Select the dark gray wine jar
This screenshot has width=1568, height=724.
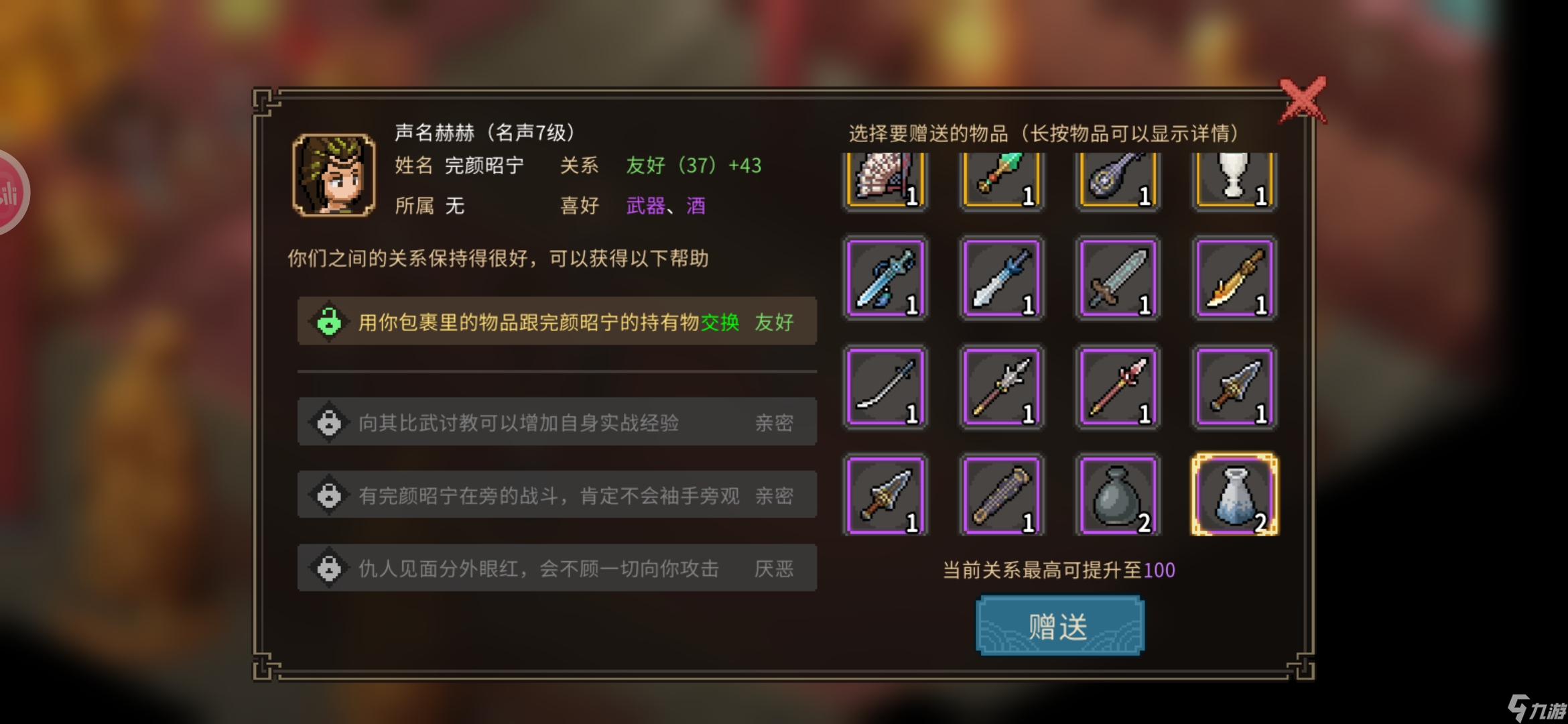pyautogui.click(x=1118, y=495)
